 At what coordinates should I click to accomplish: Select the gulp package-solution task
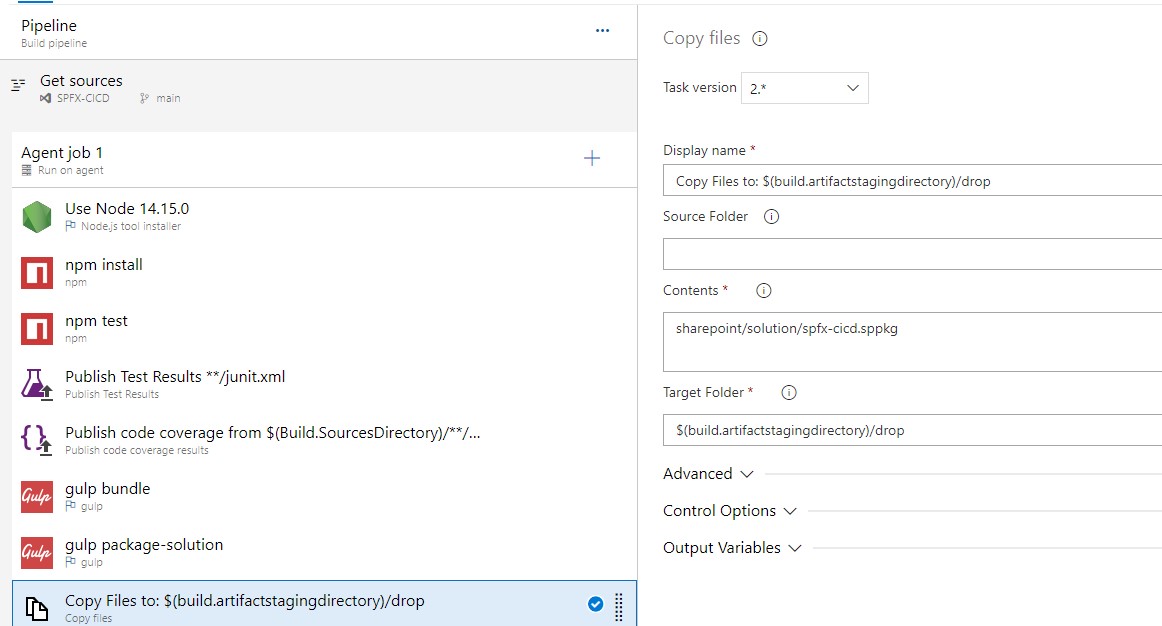(144, 552)
